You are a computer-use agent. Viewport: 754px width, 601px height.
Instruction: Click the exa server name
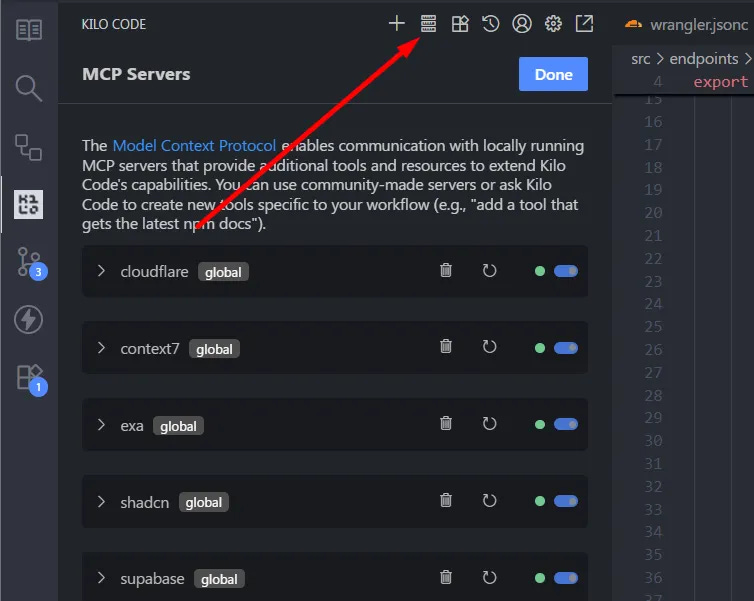132,426
